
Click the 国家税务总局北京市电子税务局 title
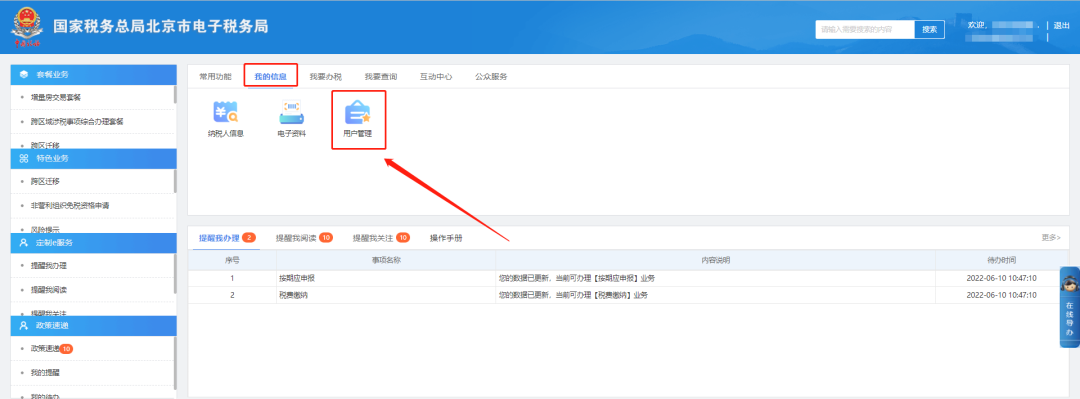(x=161, y=27)
